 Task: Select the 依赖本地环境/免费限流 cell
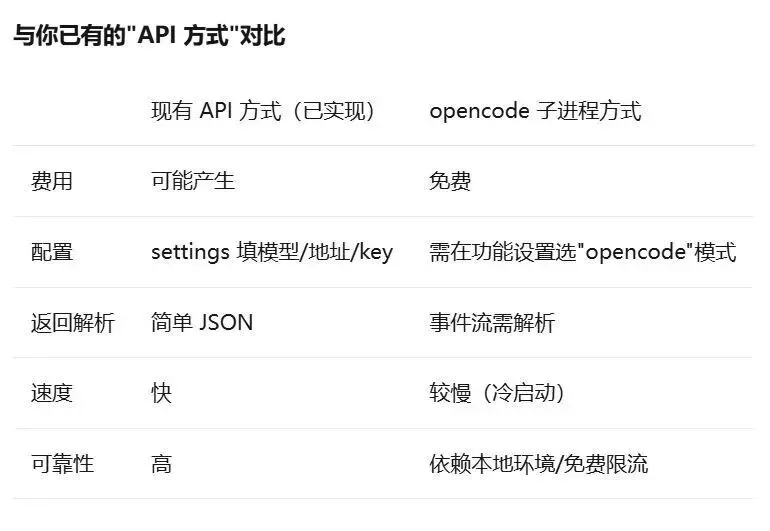[539, 464]
